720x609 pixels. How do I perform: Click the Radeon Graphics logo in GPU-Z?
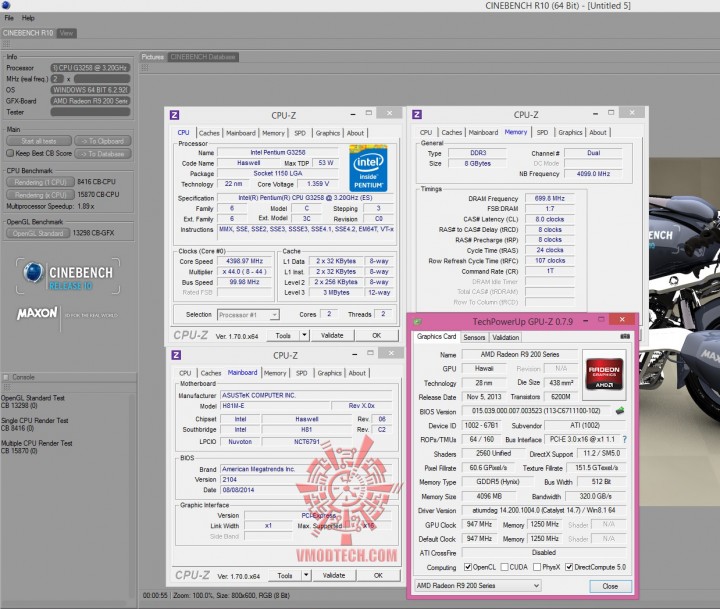pos(604,374)
